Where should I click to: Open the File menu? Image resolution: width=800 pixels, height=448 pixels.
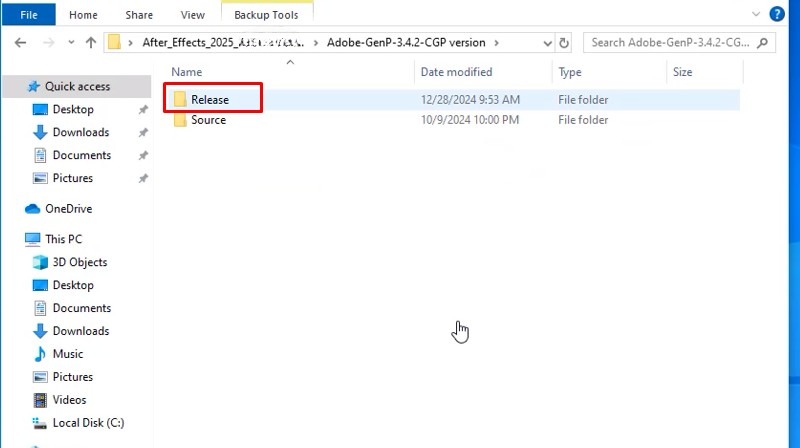tap(29, 15)
